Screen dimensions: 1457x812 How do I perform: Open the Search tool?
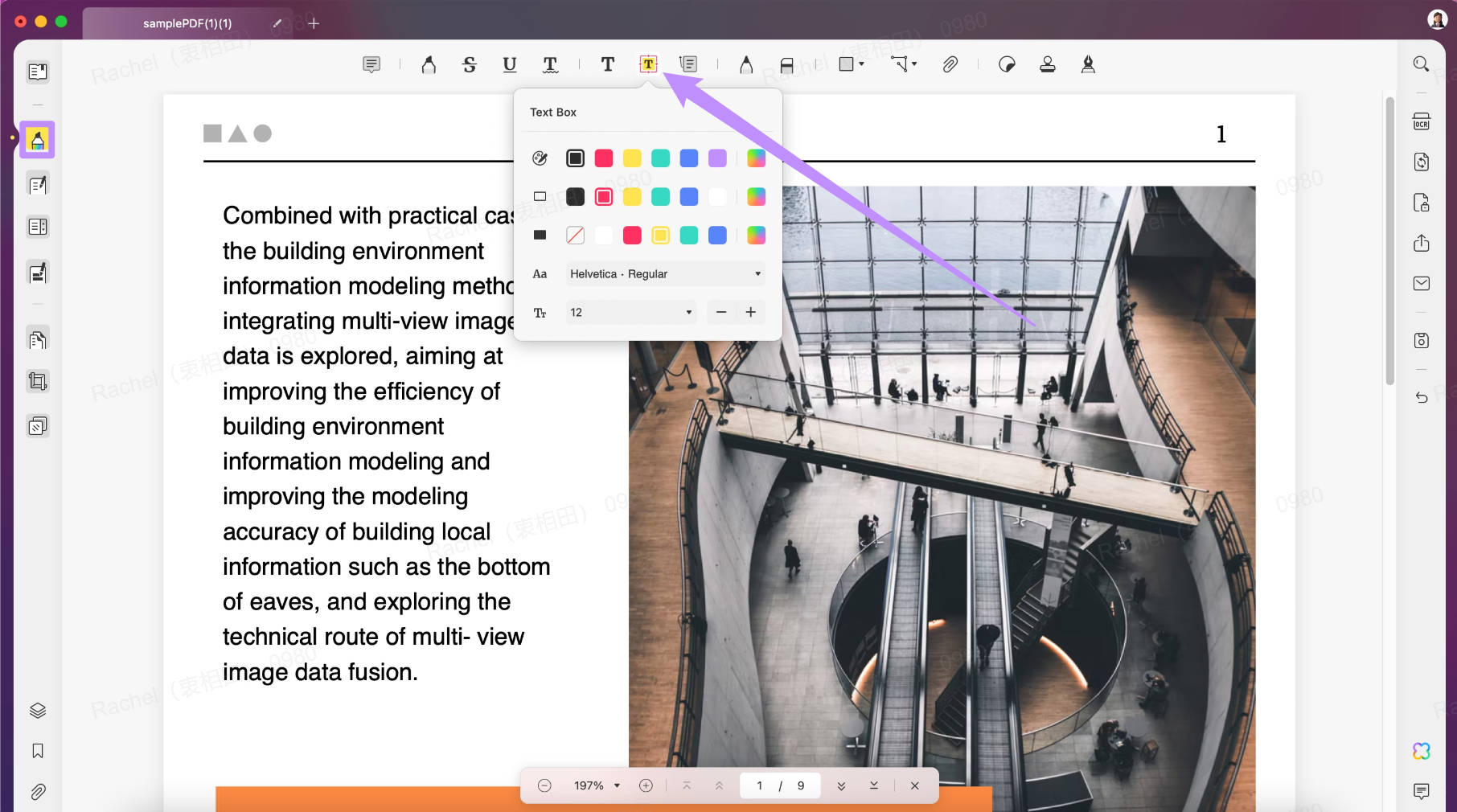tap(1421, 64)
